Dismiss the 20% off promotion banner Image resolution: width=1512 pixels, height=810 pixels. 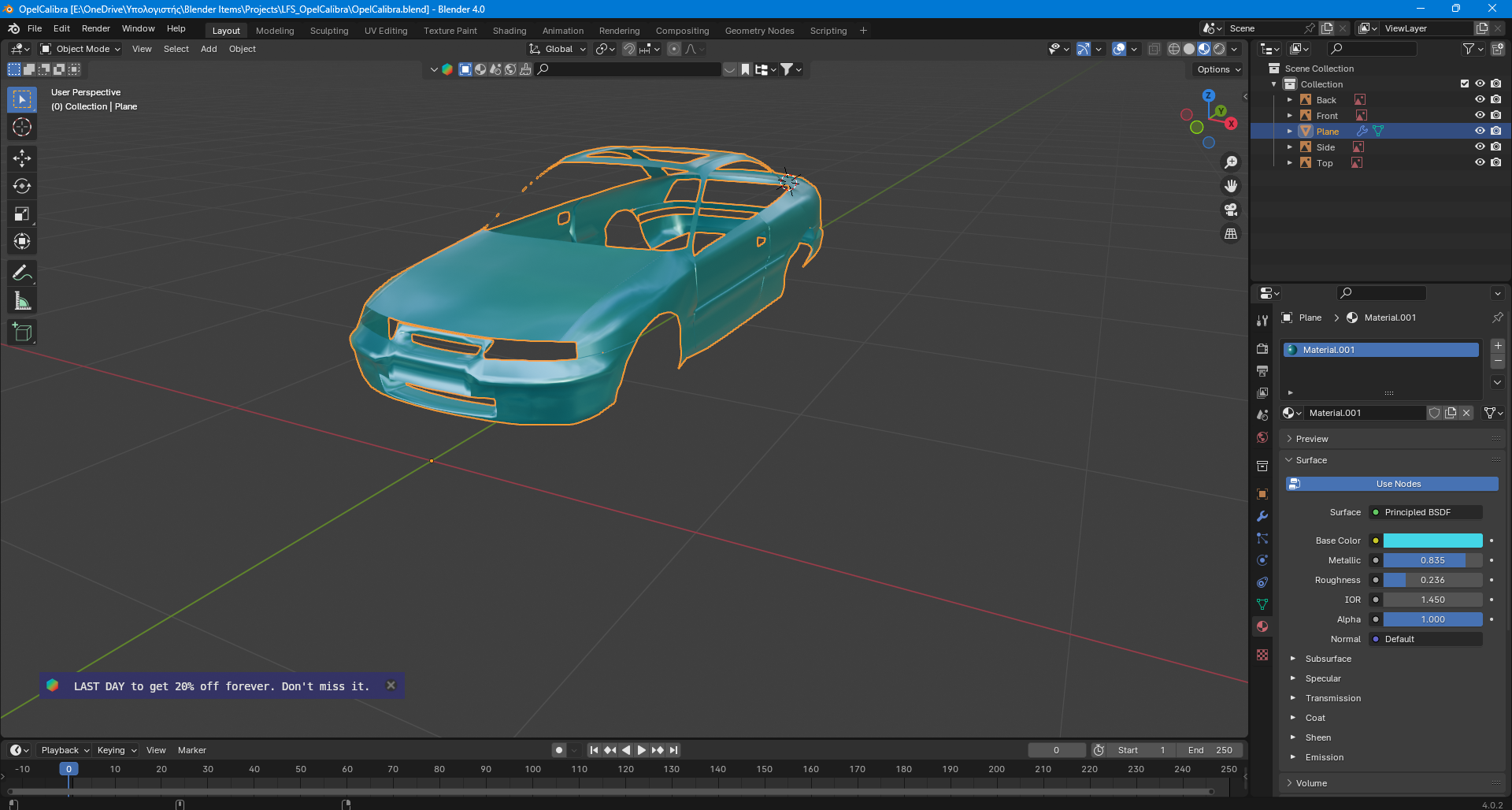point(391,686)
